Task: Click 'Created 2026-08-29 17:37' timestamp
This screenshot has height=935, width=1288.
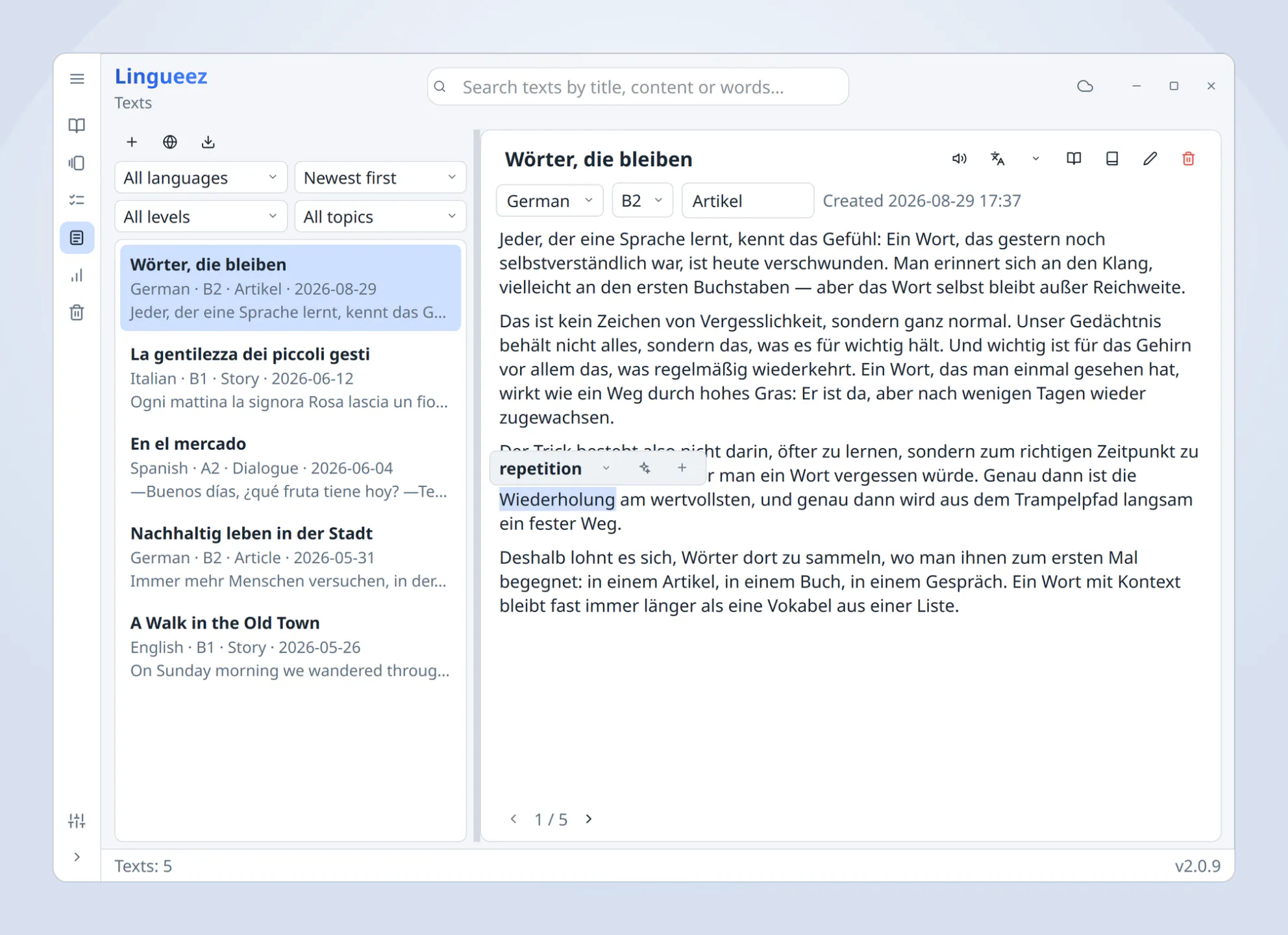Action: pyautogui.click(x=922, y=201)
